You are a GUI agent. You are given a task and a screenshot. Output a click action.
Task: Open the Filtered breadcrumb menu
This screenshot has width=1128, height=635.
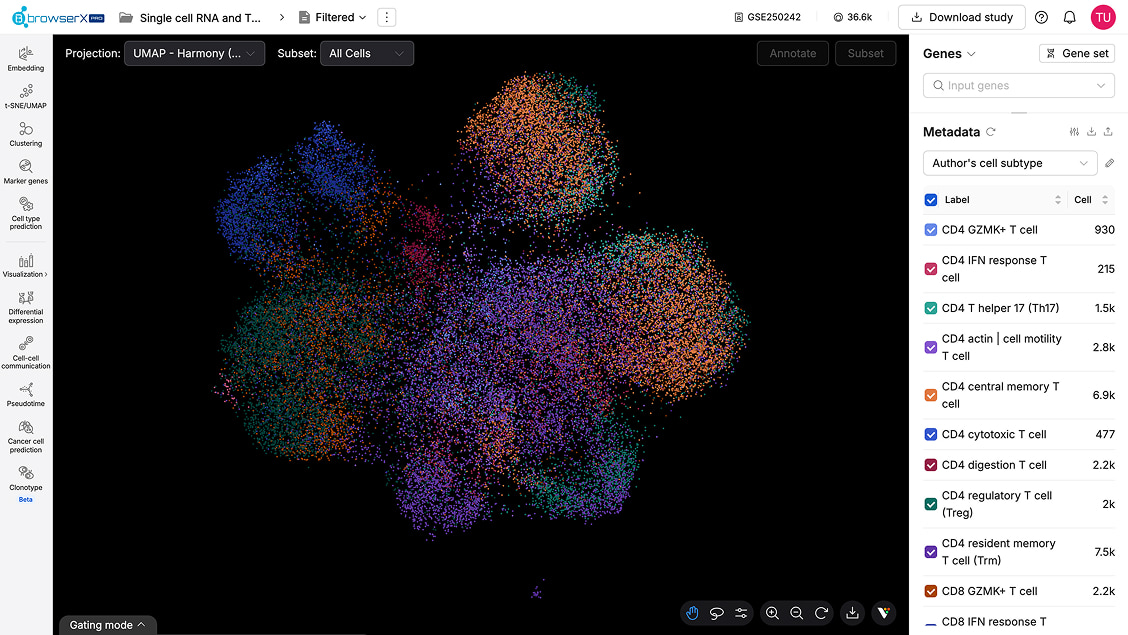333,17
